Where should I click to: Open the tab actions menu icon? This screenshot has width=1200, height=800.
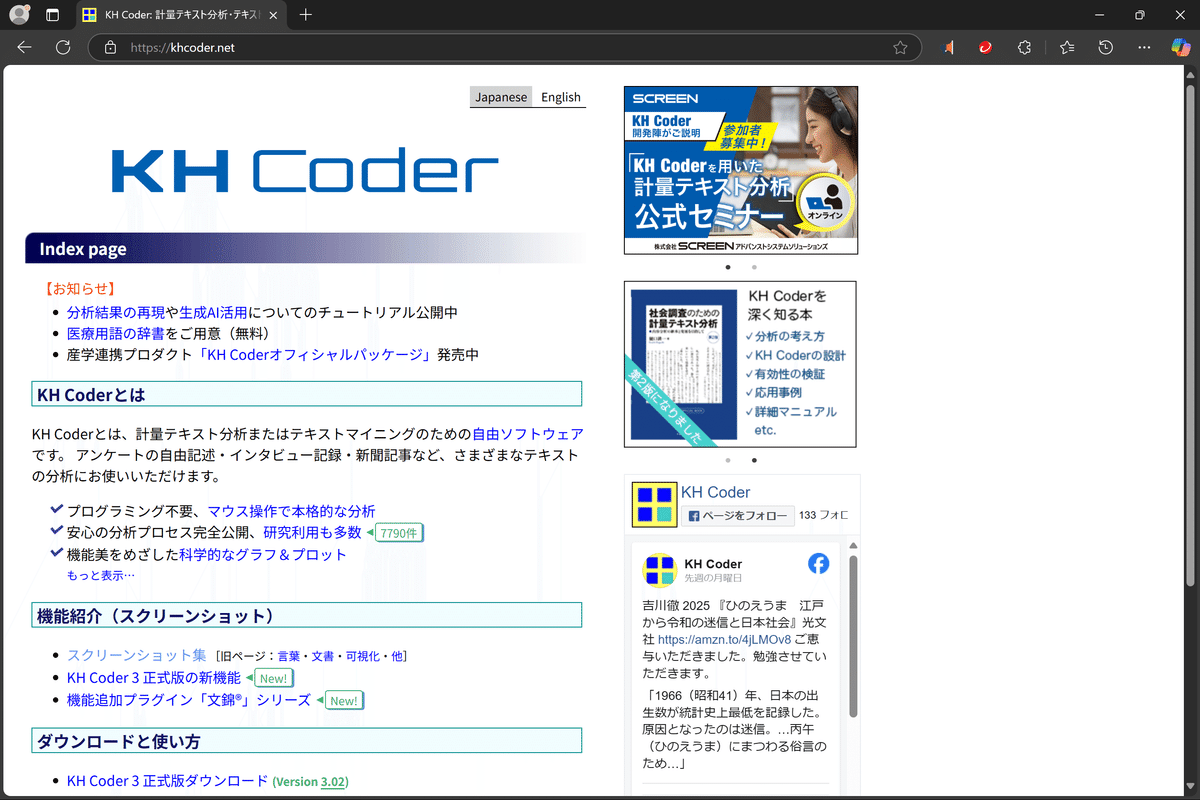coord(52,15)
